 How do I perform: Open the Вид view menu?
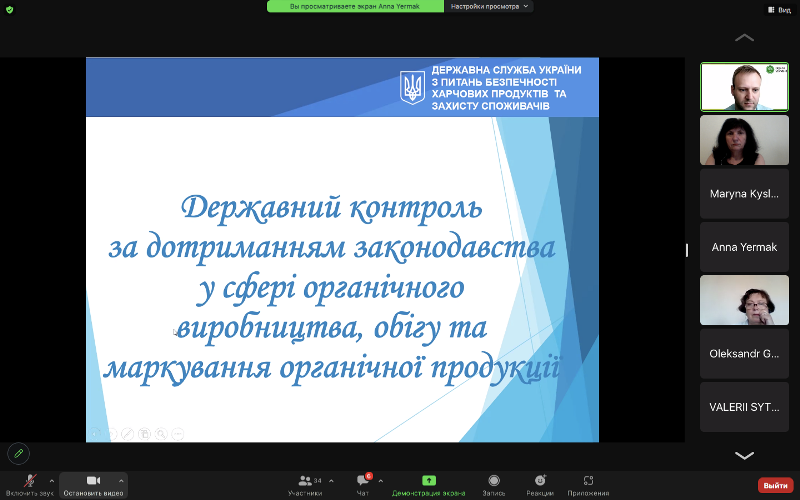779,9
